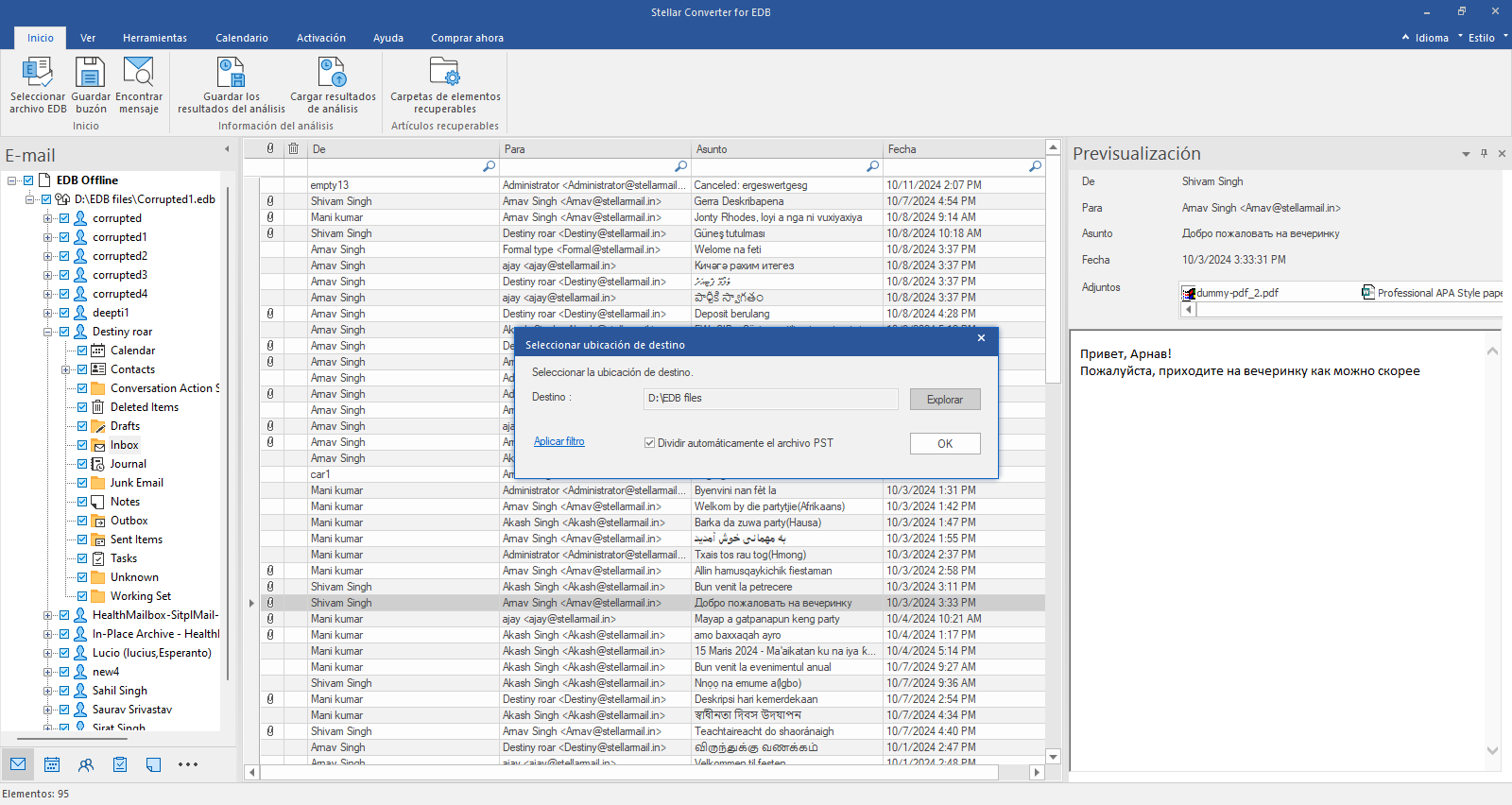Screen dimensions: 1512x805
Task: Click search icon in Para filter
Action: tap(680, 166)
